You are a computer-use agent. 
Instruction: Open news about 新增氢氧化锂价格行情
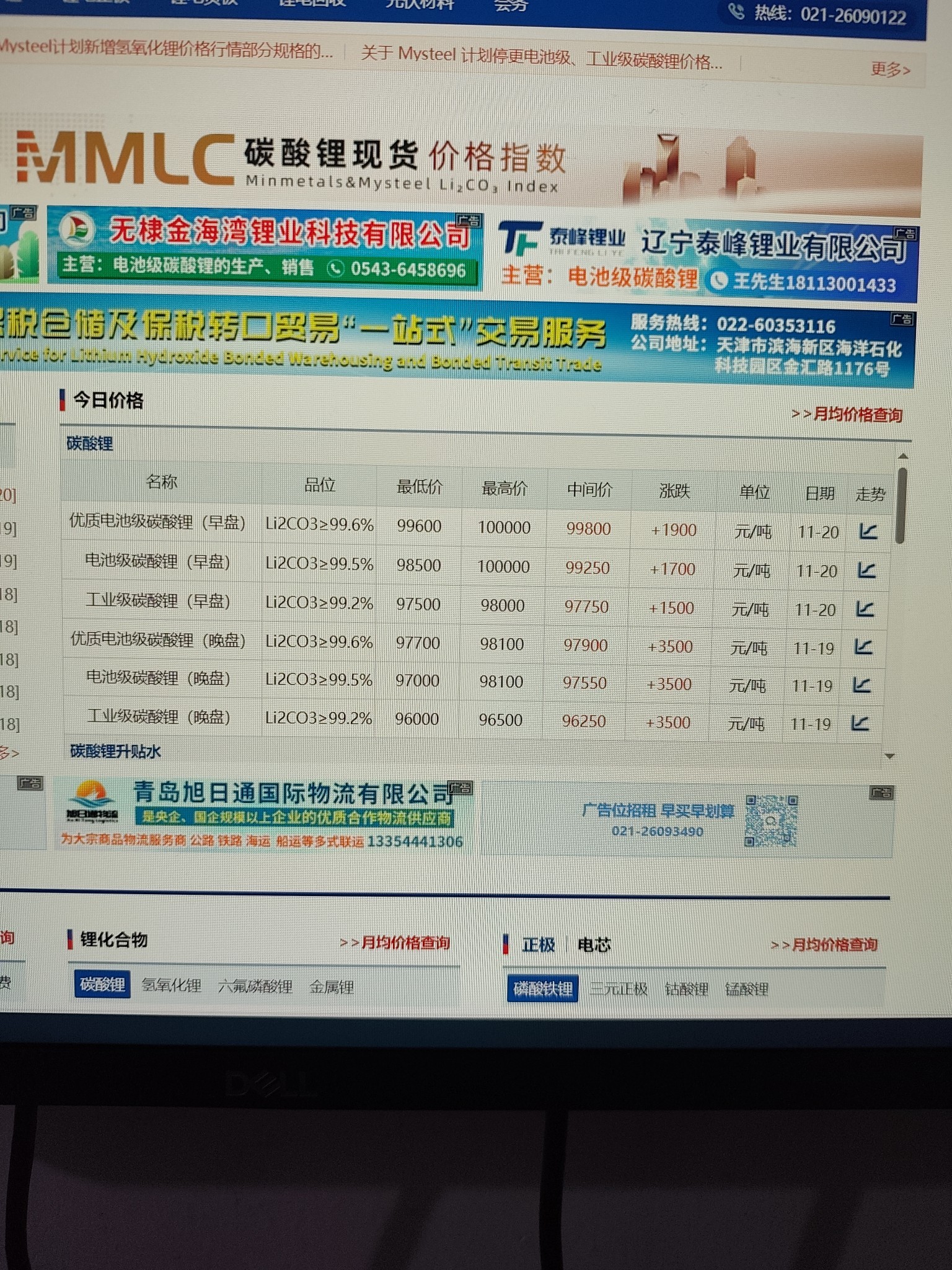(166, 49)
